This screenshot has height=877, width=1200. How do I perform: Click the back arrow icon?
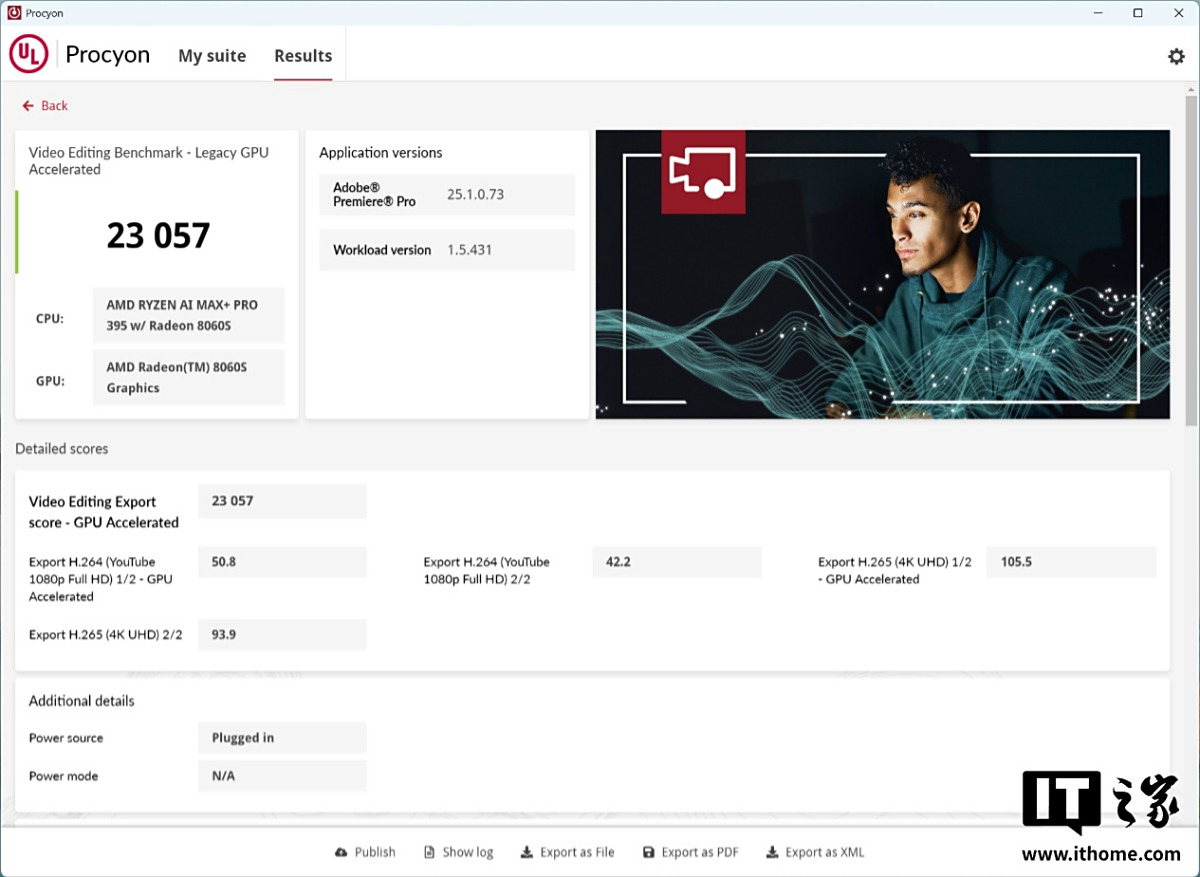28,106
